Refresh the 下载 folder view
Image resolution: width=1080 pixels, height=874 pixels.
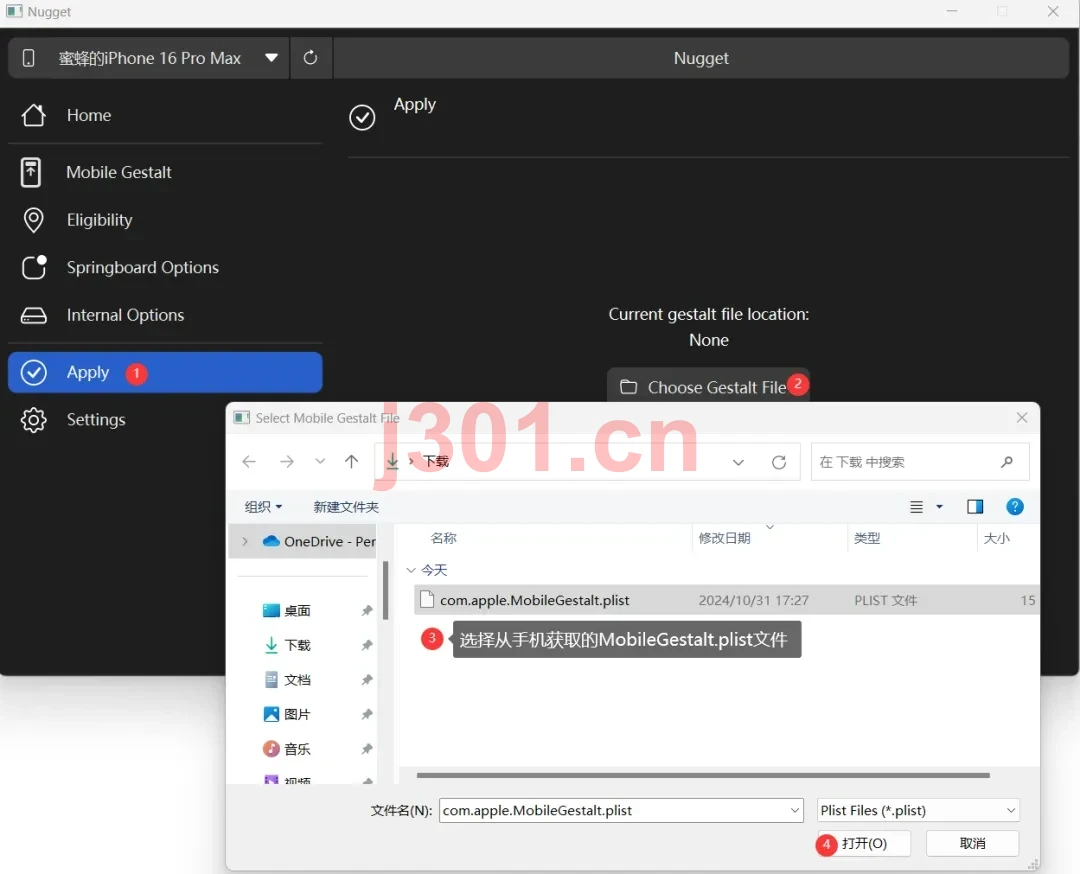click(x=779, y=462)
